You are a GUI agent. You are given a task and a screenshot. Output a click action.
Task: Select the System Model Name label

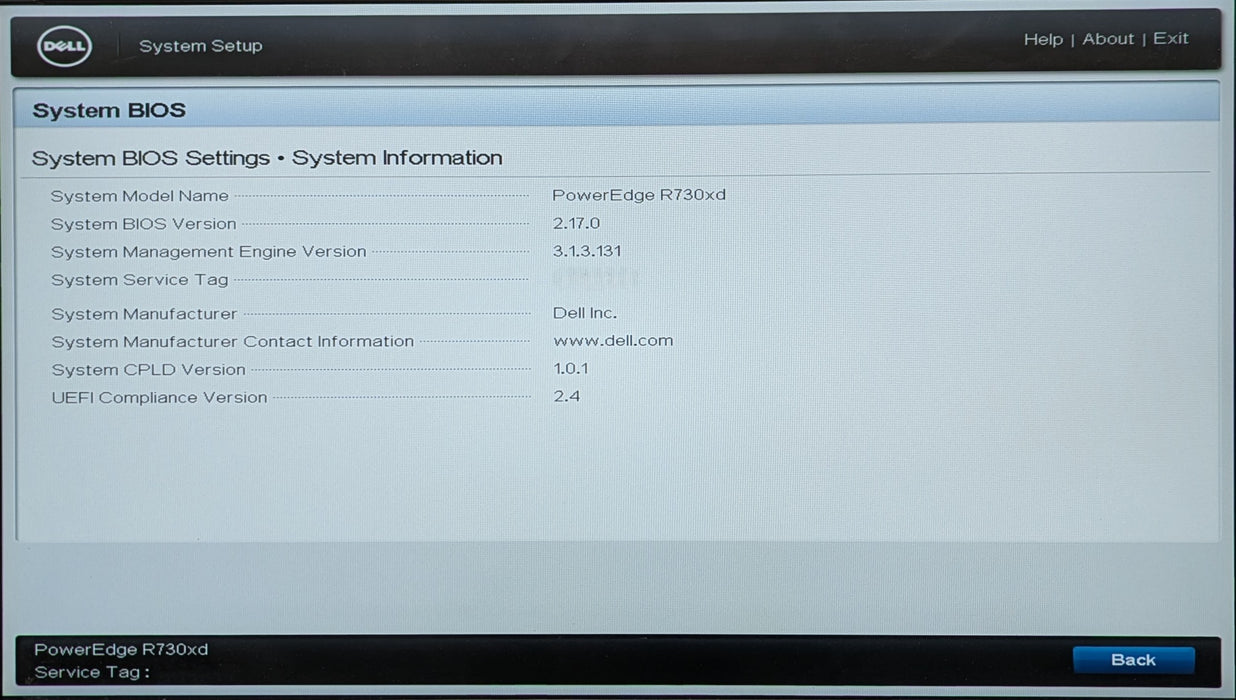coord(140,196)
